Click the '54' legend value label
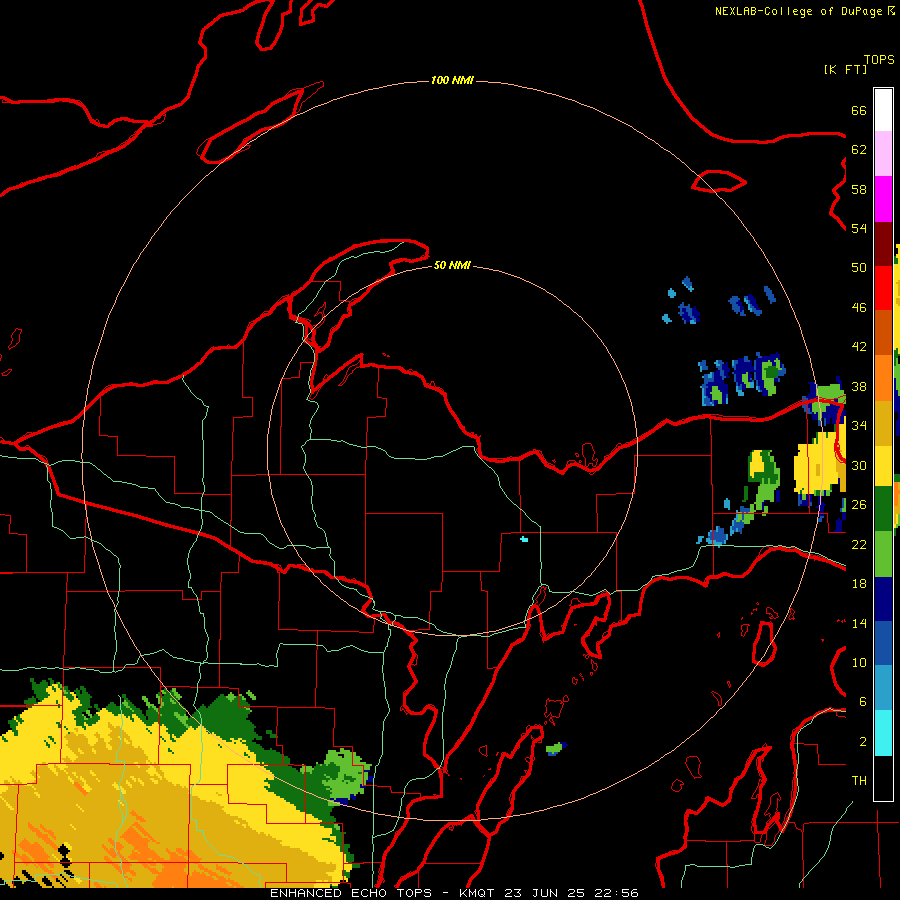Image resolution: width=900 pixels, height=900 pixels. coord(859,228)
